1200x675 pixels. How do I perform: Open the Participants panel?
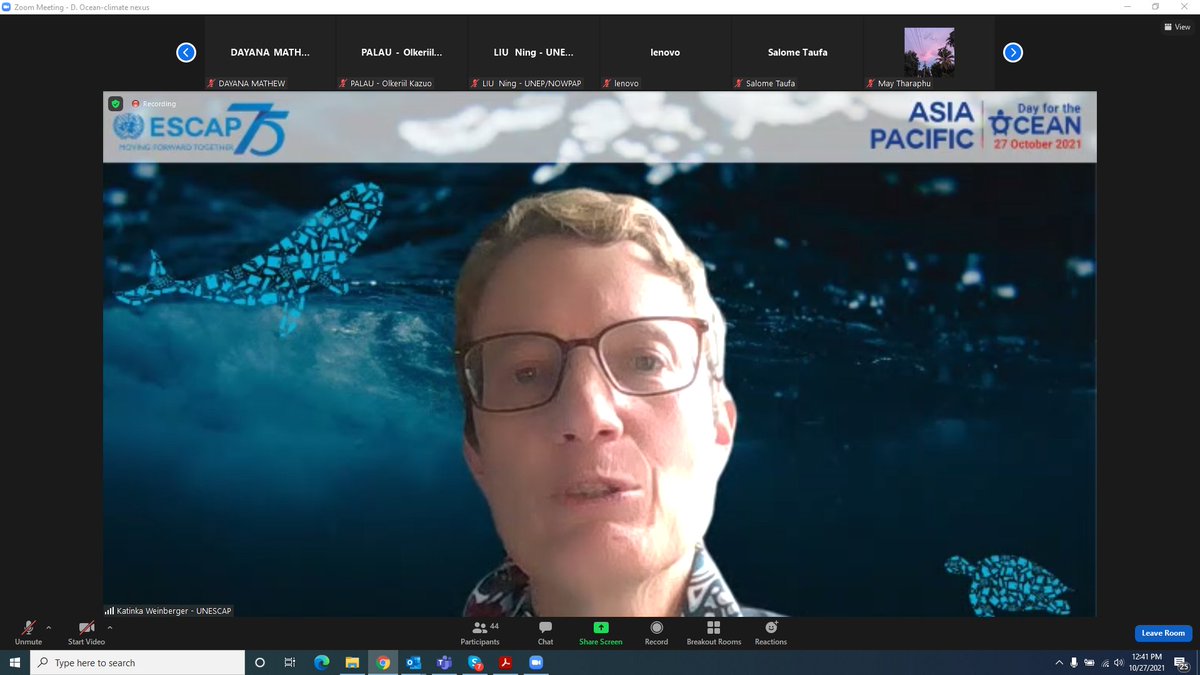[x=480, y=632]
